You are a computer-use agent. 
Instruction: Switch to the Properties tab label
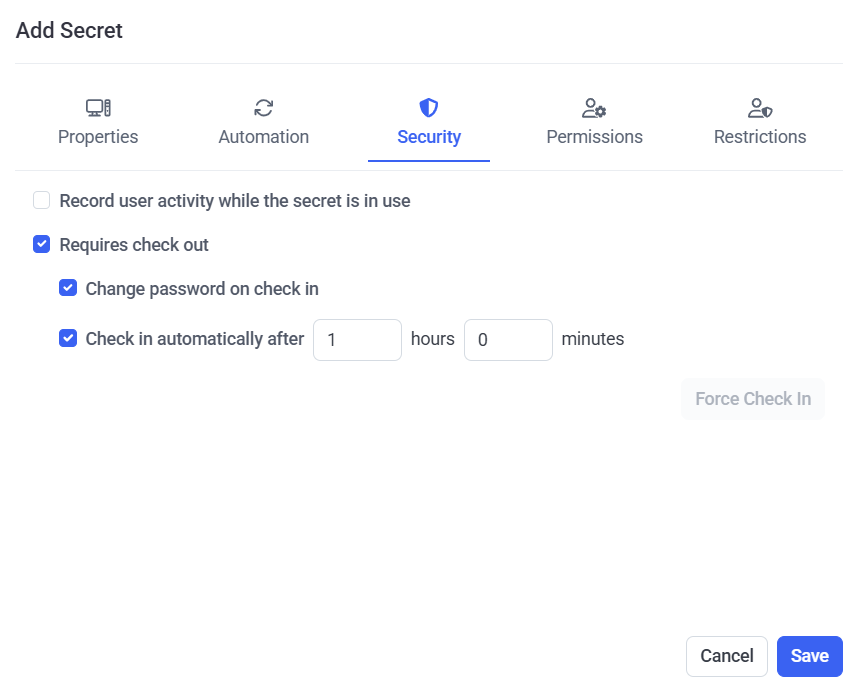[98, 137]
